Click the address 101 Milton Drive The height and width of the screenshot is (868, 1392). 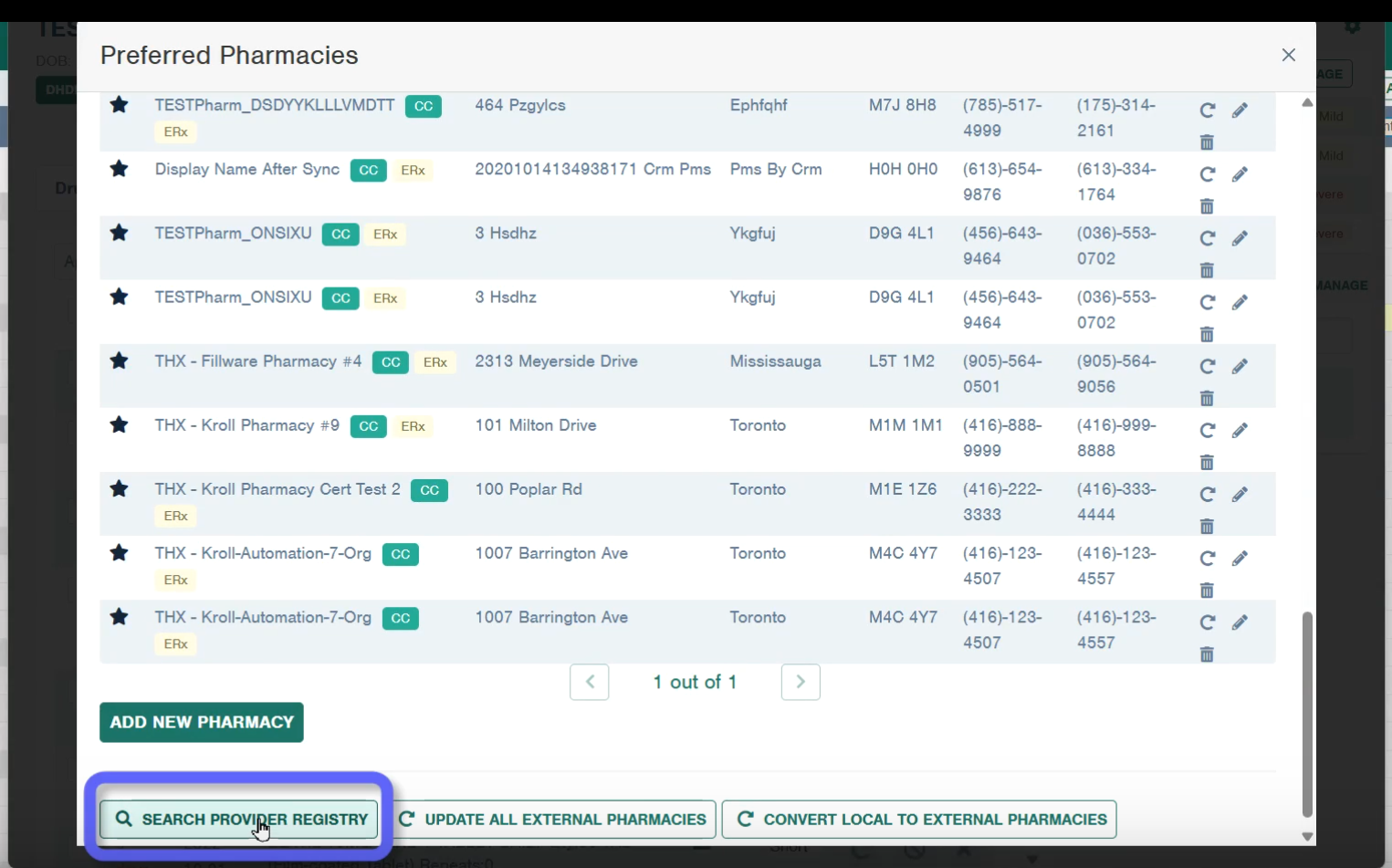point(536,425)
